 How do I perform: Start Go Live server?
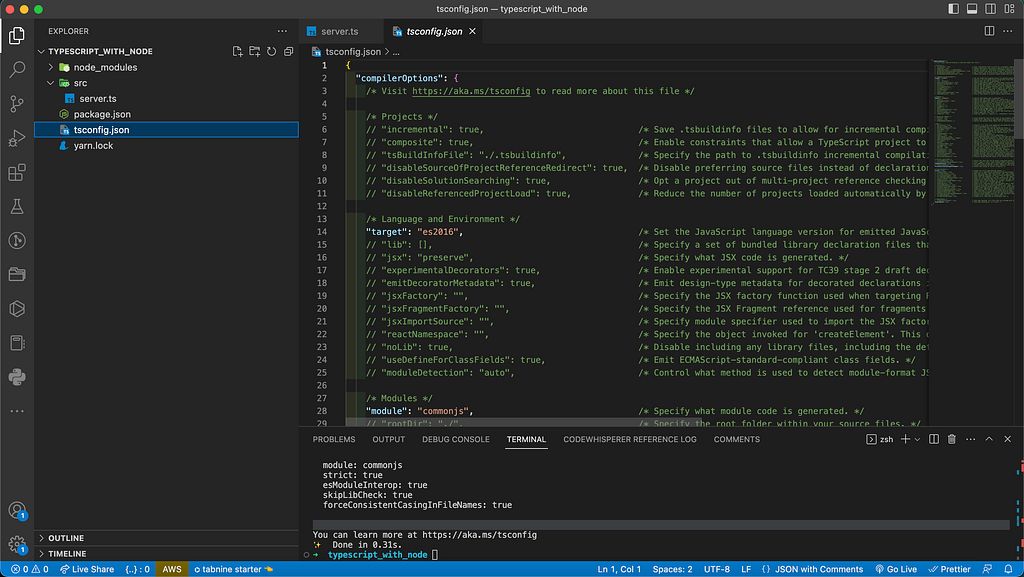tap(896, 569)
